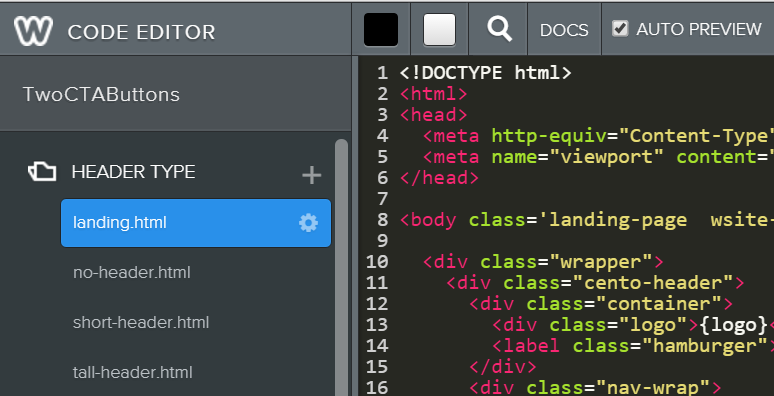Click the TwoCTAButtons theme name
Screen dimensions: 774x396
click(101, 94)
